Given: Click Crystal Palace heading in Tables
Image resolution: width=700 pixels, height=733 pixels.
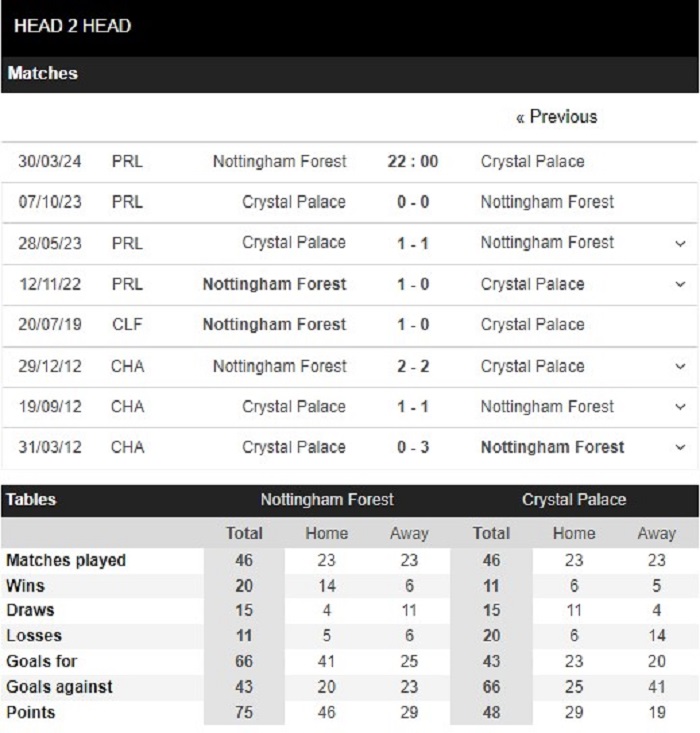Looking at the screenshot, I should coord(574,500).
